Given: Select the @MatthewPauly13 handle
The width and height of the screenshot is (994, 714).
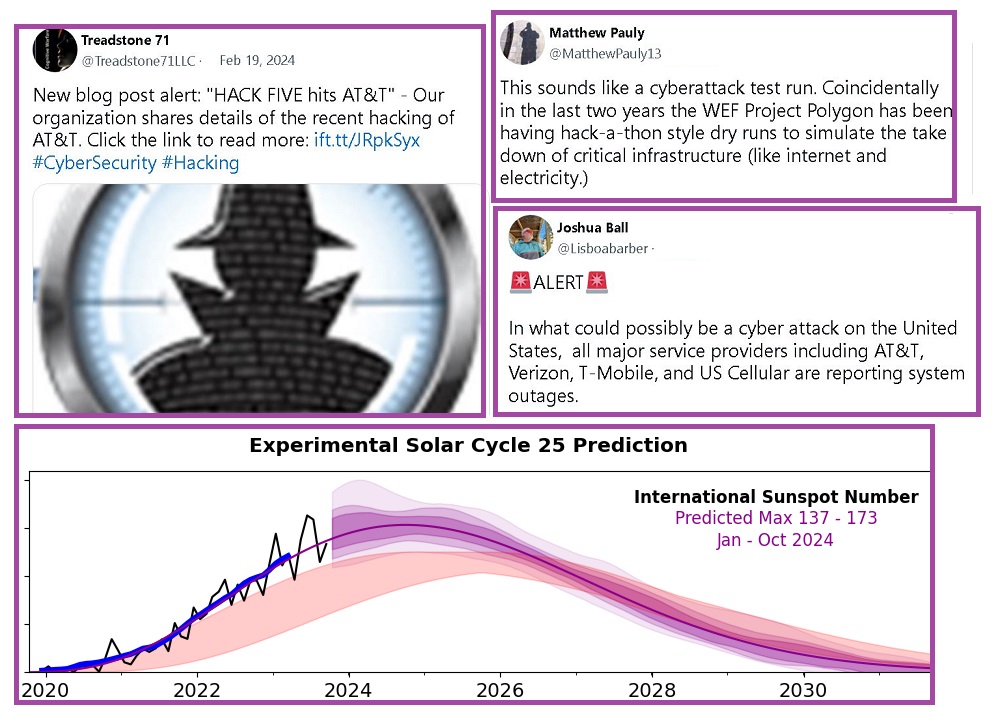Looking at the screenshot, I should tap(604, 53).
